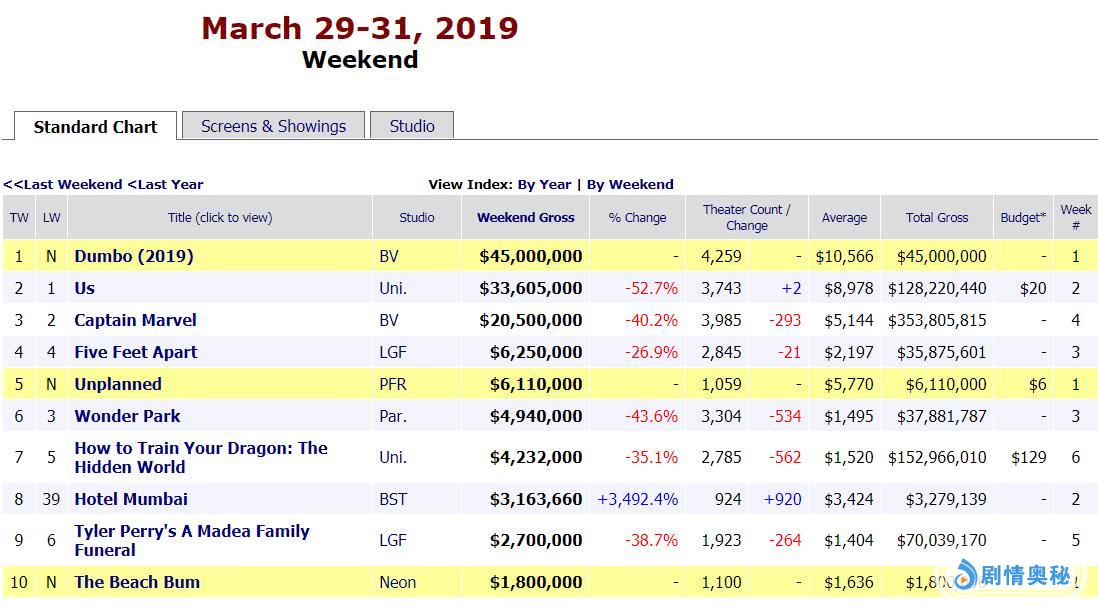Switch to the Screens & Showings tab
This screenshot has height=605, width=1098.
pos(273,126)
